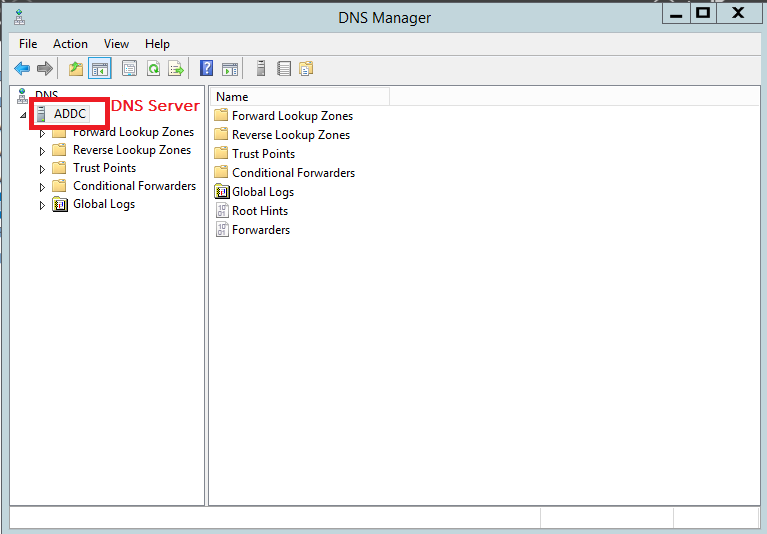Open the Action menu
767x534 pixels.
70,44
